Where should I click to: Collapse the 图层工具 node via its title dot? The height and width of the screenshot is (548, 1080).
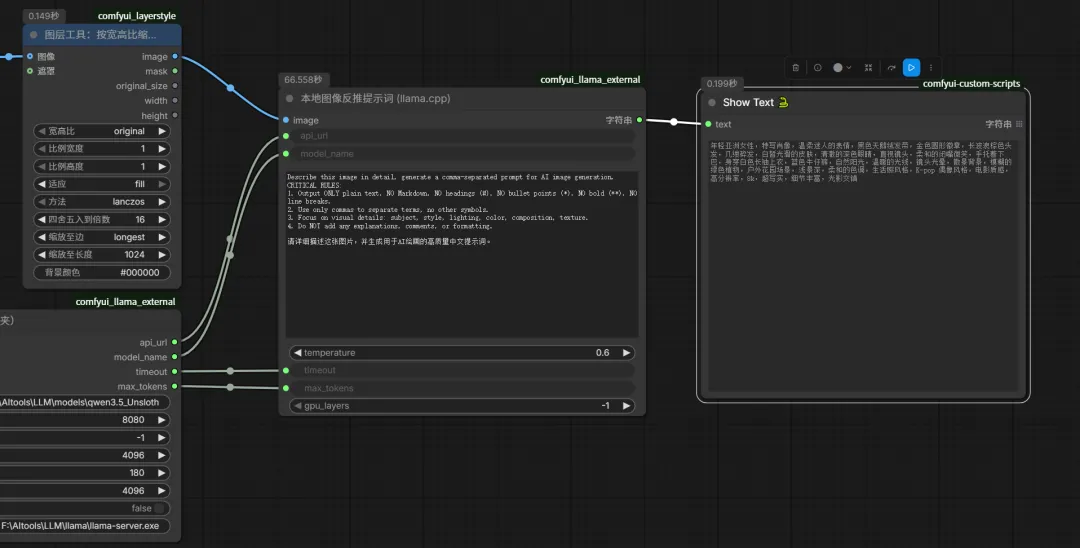click(x=33, y=34)
